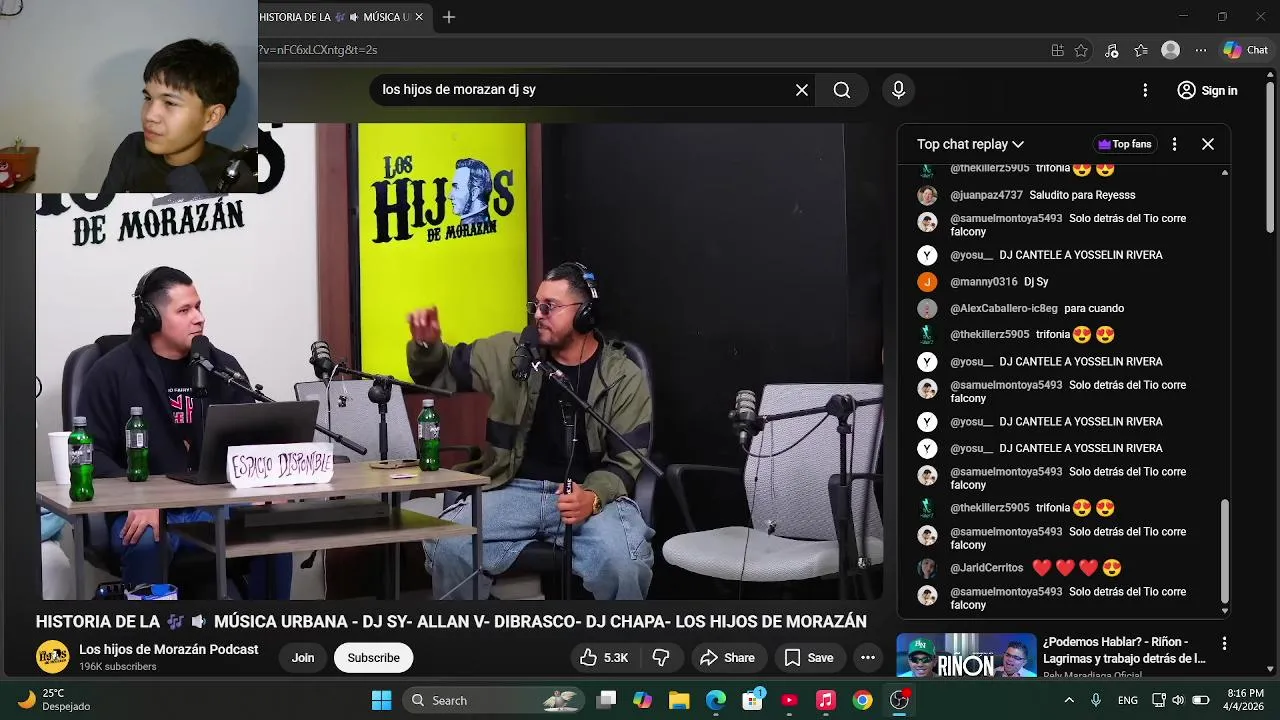Open the Los hijos de Morazán channel avatar
This screenshot has width=1280, height=720.
coord(53,657)
